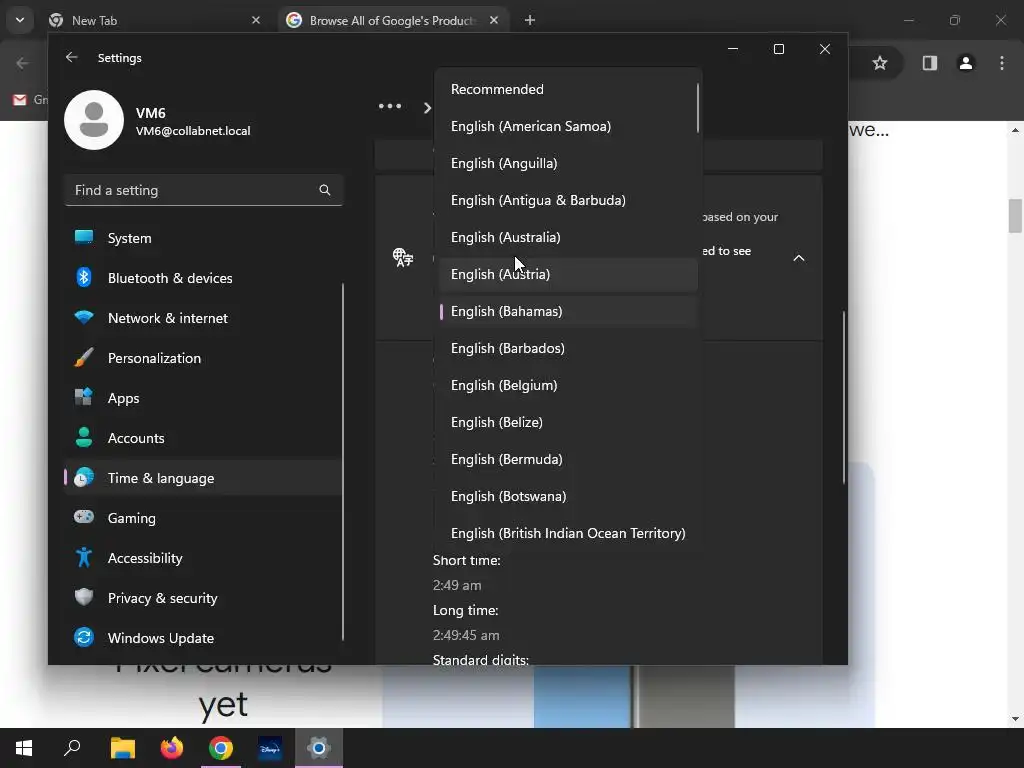Toggle Chrome side panel icon
The width and height of the screenshot is (1024, 768).
[929, 63]
